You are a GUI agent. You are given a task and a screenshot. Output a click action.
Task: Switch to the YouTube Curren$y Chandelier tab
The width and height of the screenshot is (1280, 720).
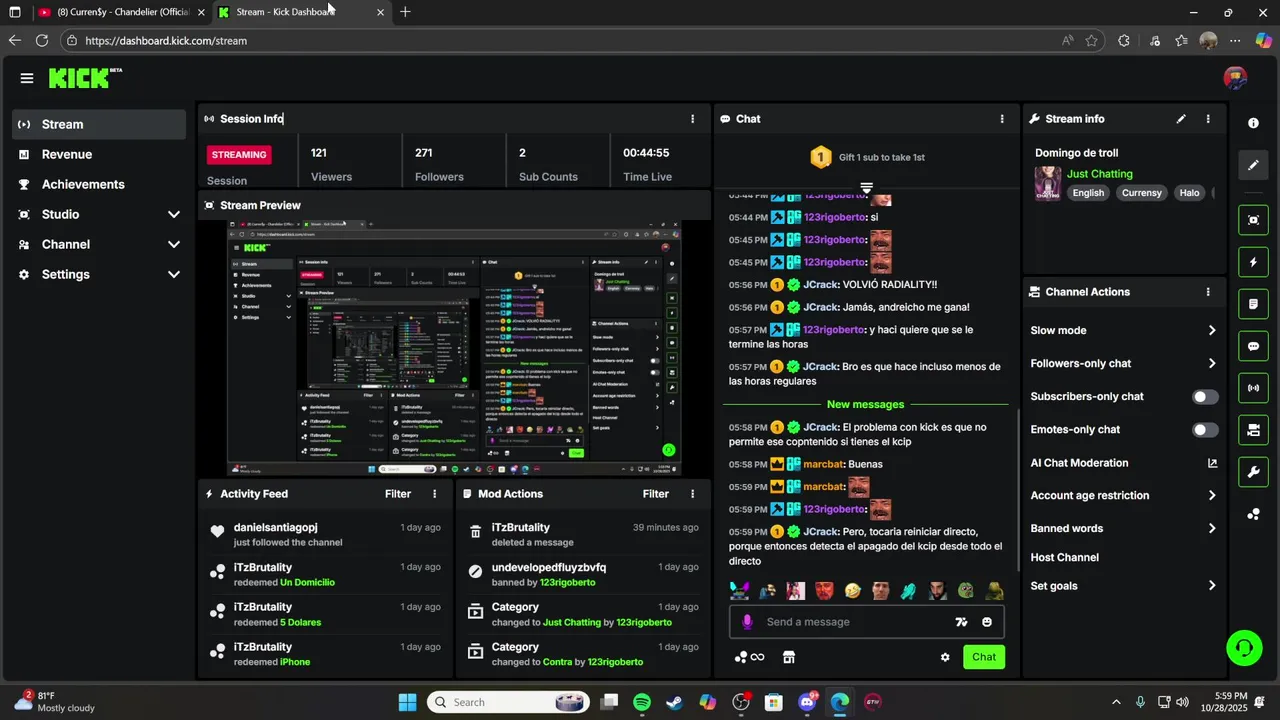tap(122, 12)
